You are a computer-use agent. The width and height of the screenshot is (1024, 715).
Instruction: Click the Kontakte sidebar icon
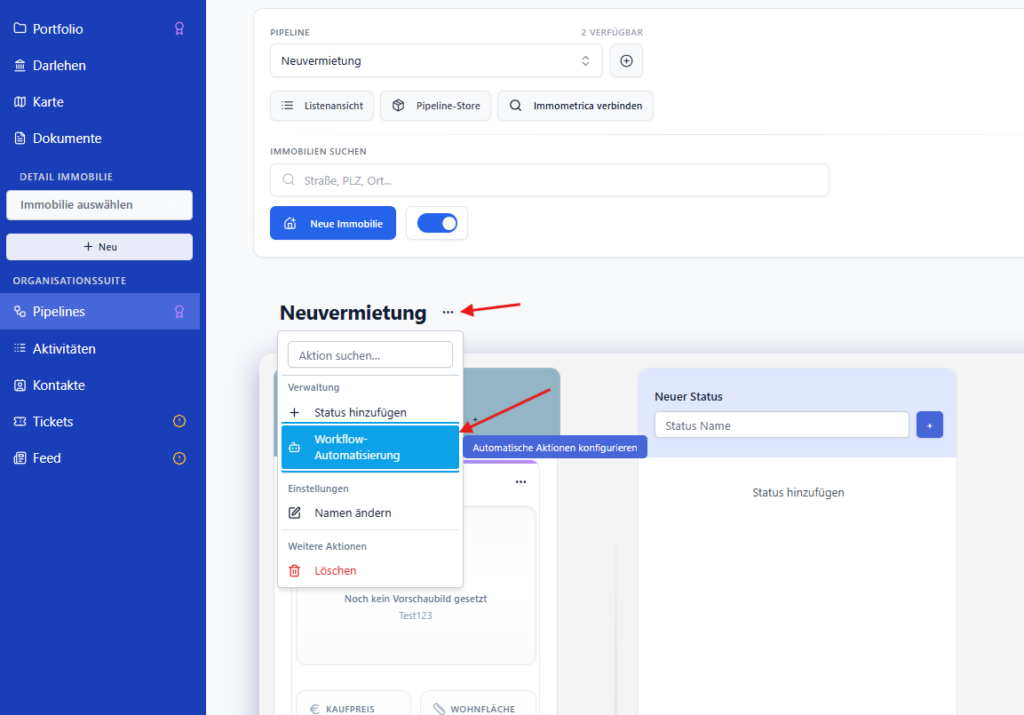coord(20,384)
